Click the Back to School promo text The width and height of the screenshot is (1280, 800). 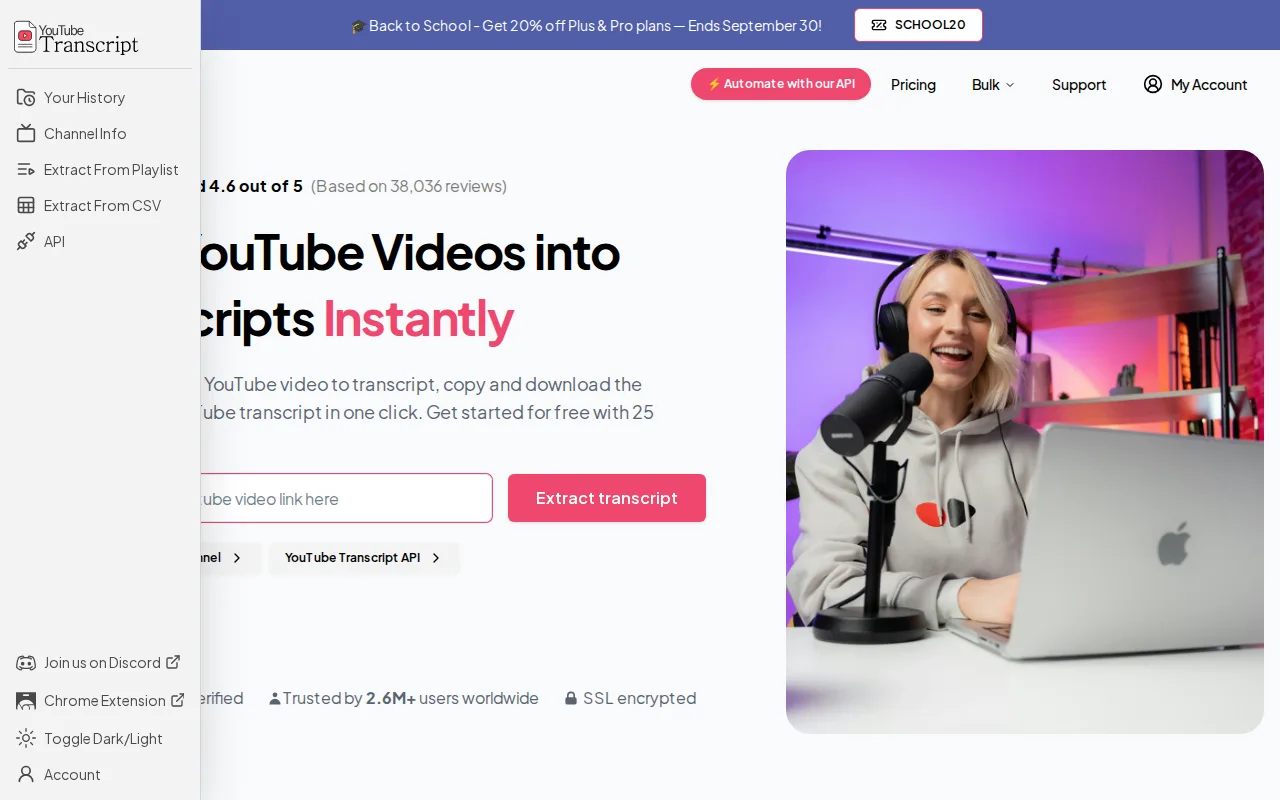tap(586, 26)
